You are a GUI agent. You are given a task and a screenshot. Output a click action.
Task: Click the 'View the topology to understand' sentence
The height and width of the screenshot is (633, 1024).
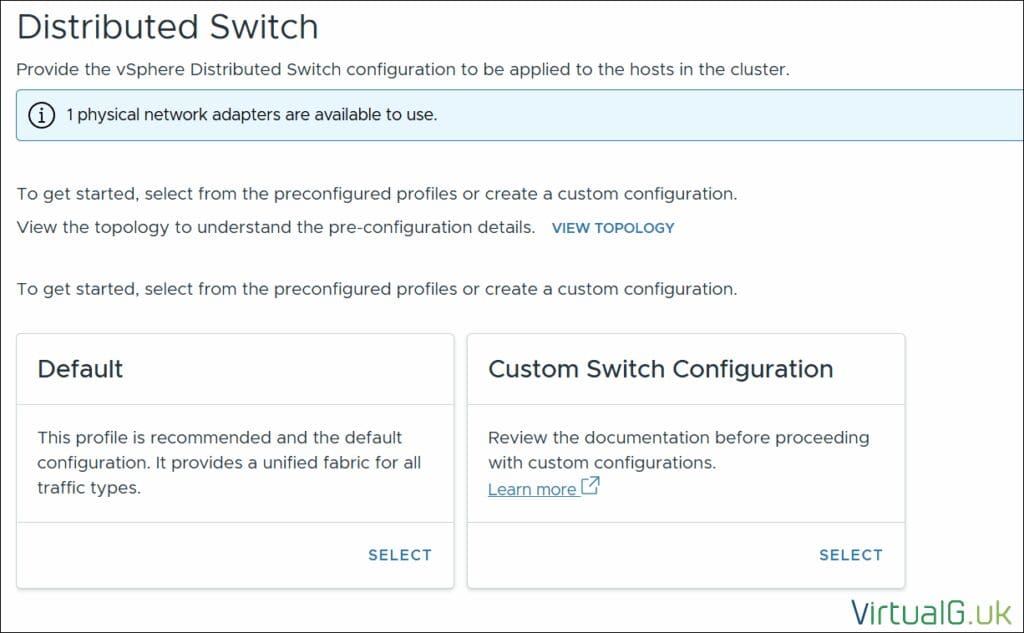(x=276, y=227)
